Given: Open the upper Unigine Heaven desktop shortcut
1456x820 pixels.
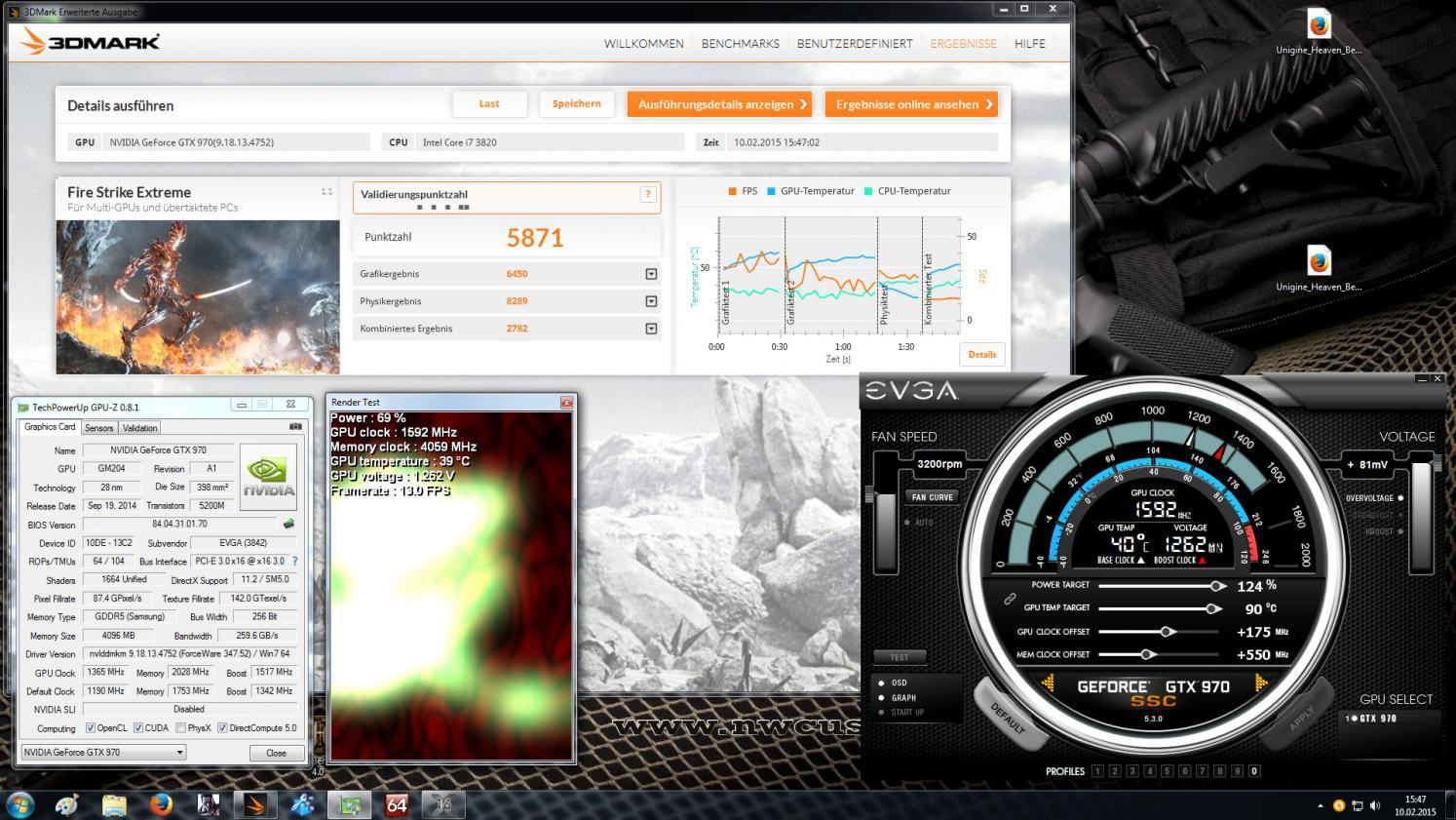Looking at the screenshot, I should (1319, 33).
